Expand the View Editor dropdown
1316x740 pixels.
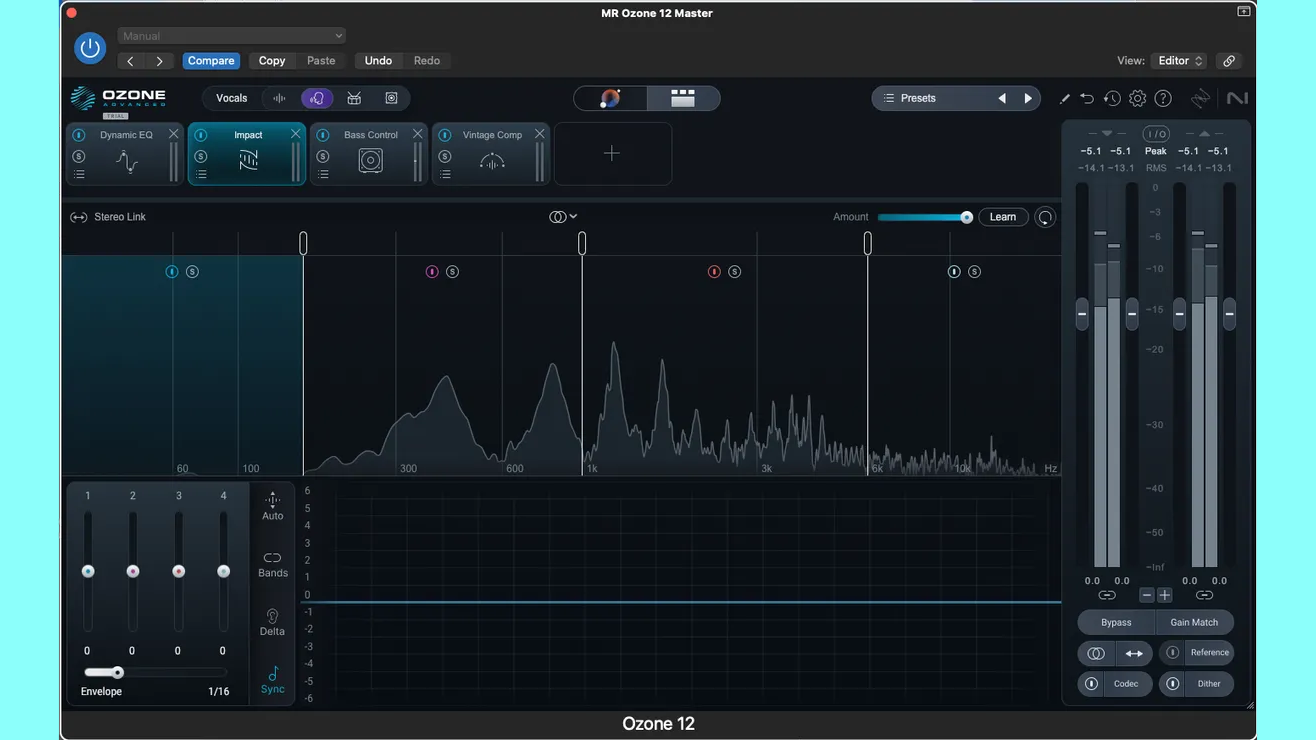pyautogui.click(x=1180, y=61)
